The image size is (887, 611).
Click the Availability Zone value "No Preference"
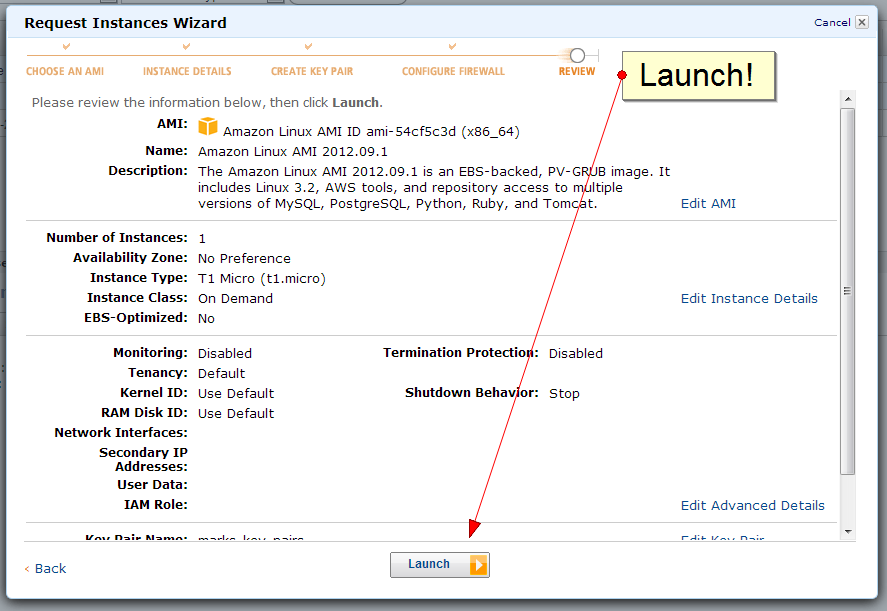(x=244, y=259)
